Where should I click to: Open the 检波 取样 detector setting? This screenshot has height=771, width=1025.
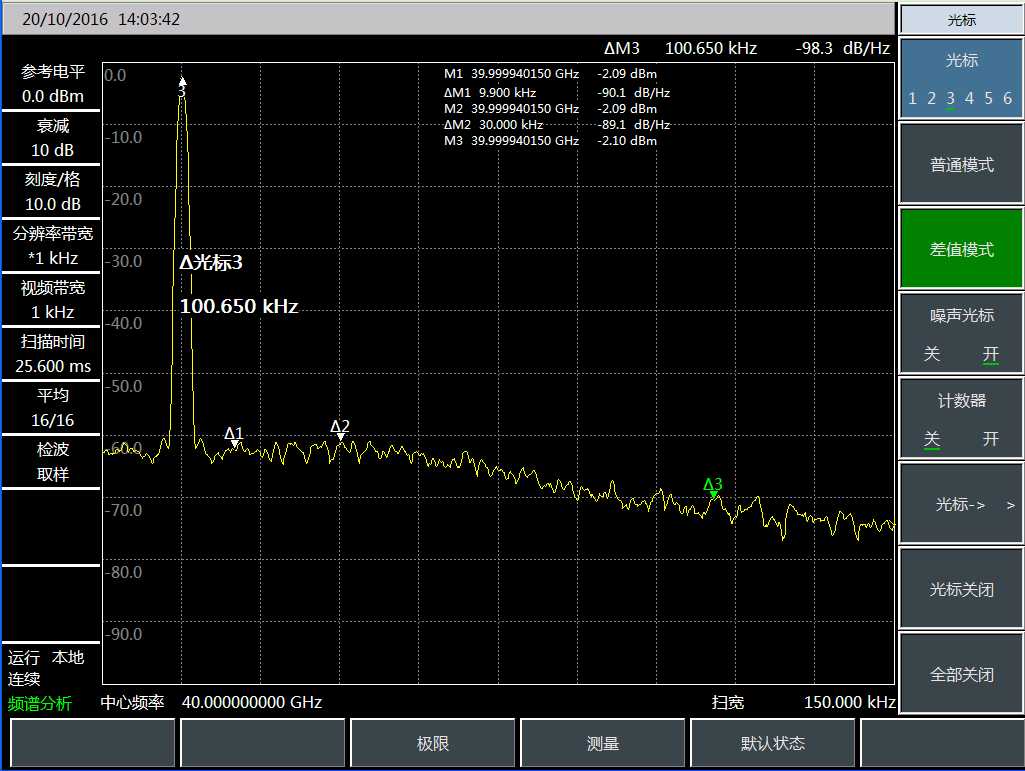(52, 461)
